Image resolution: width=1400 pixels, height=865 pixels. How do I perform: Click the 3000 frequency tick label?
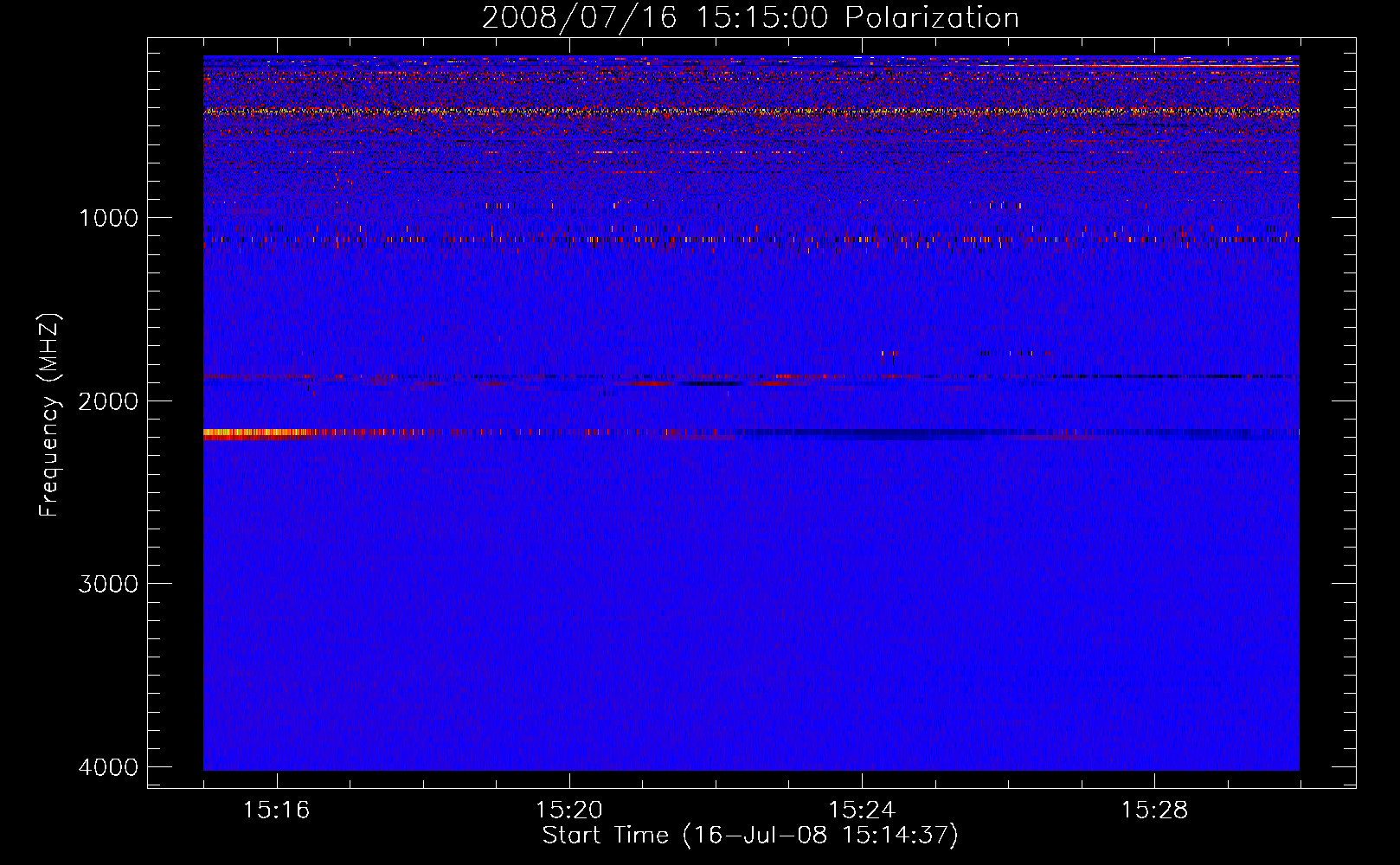(x=108, y=583)
